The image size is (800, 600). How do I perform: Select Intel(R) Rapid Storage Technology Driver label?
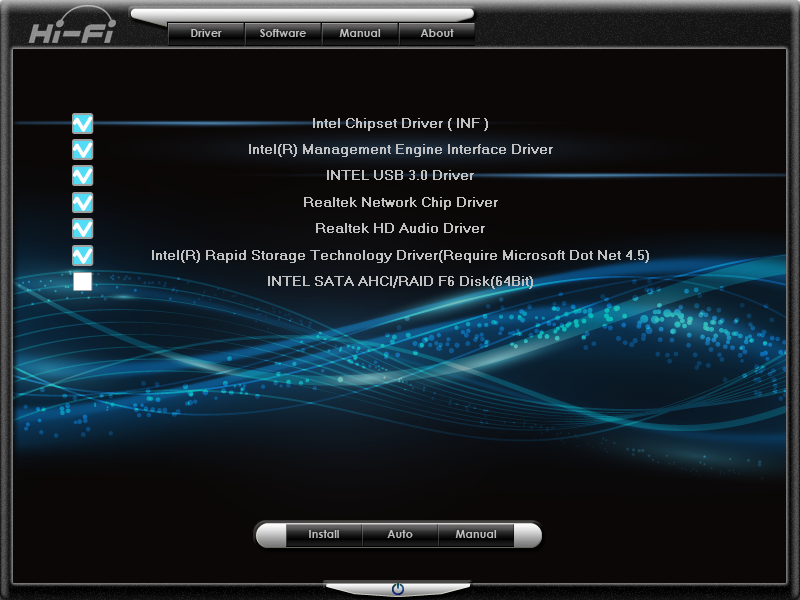click(400, 255)
